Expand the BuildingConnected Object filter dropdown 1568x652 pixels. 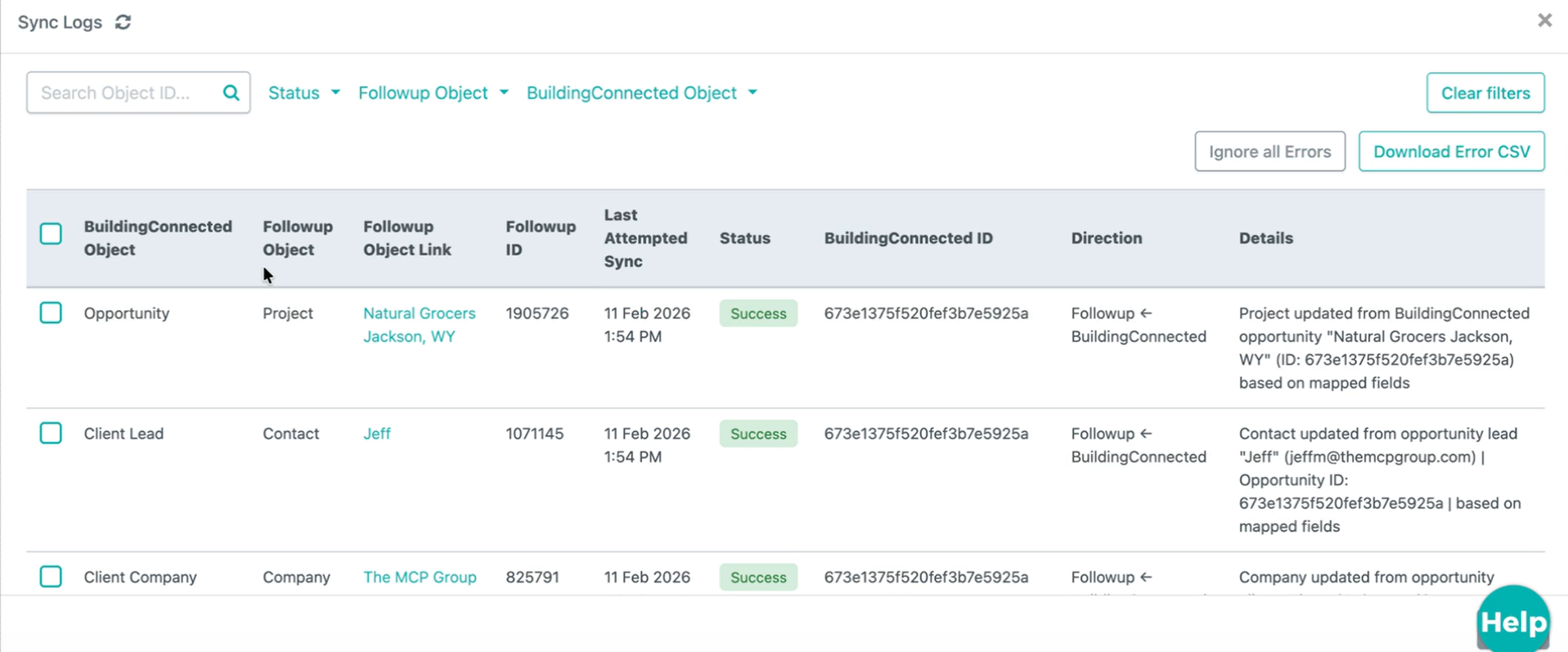click(x=641, y=93)
